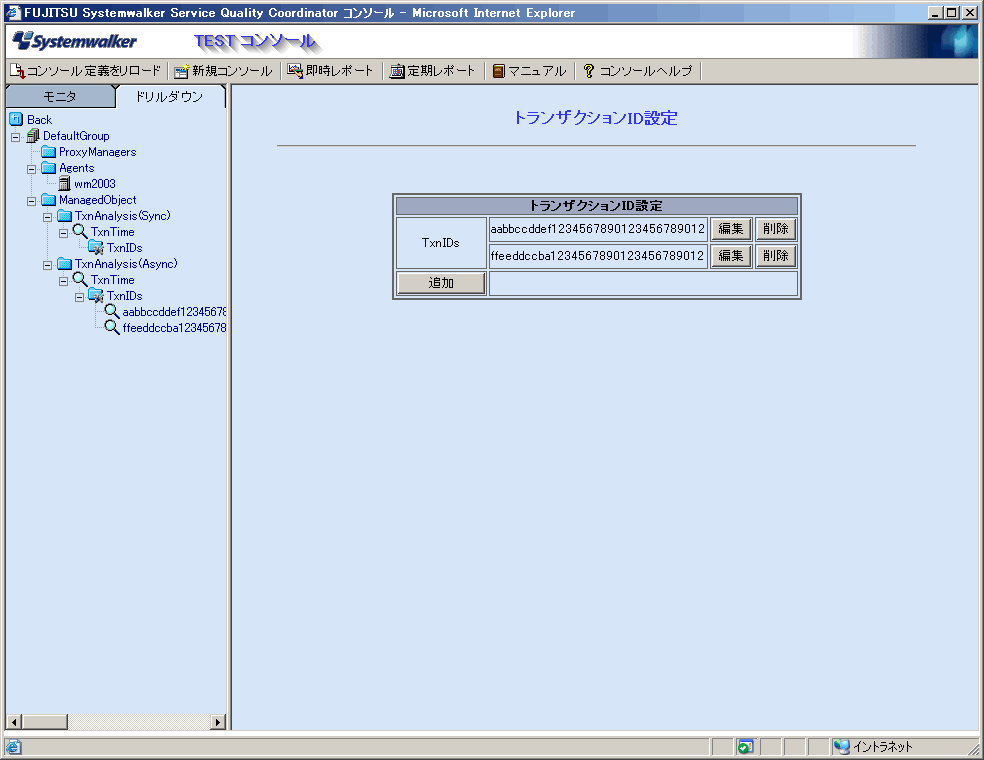
Task: Click the ffeeddccba1234567890123456789012 table cell
Action: pos(598,256)
